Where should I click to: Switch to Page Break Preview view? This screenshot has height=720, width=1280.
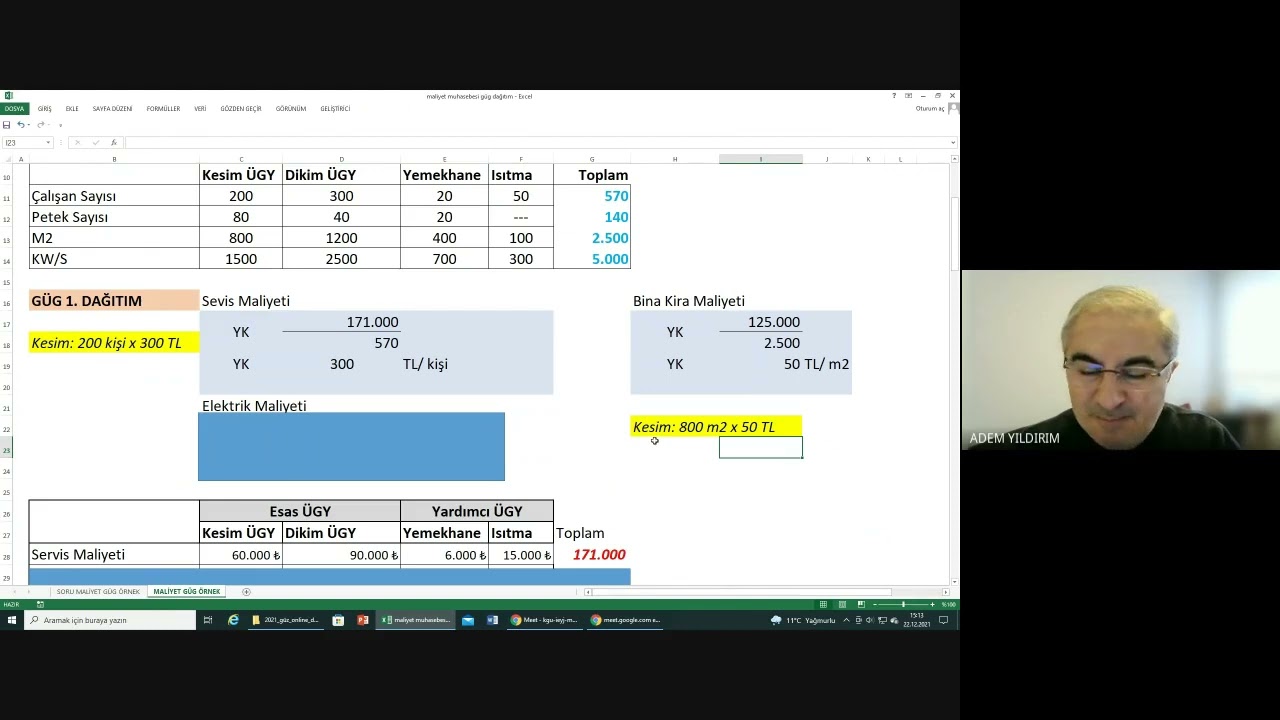(860, 604)
